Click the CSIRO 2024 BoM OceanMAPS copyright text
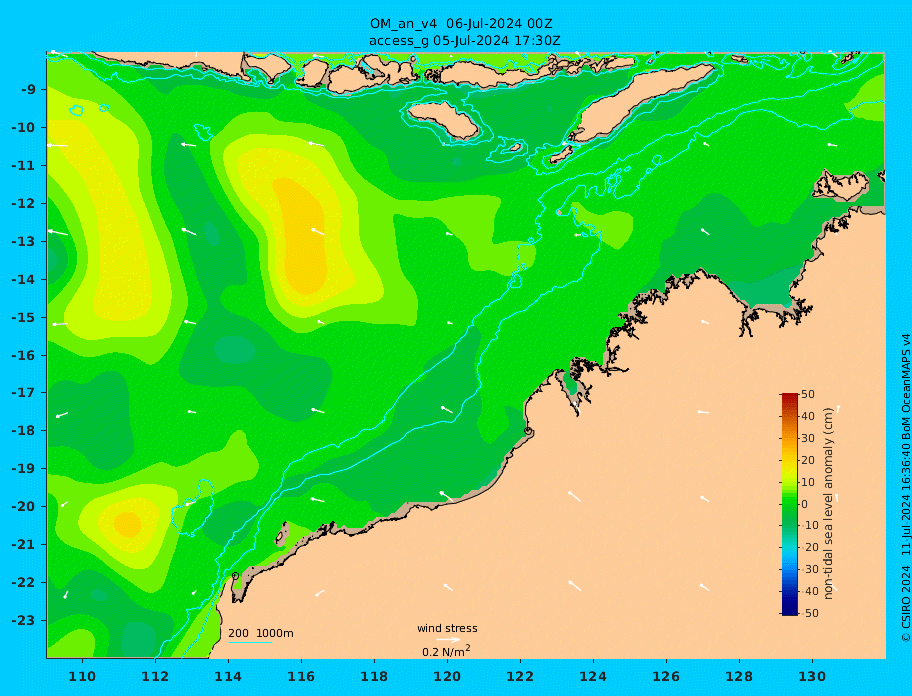The height and width of the screenshot is (696, 912). point(905,488)
